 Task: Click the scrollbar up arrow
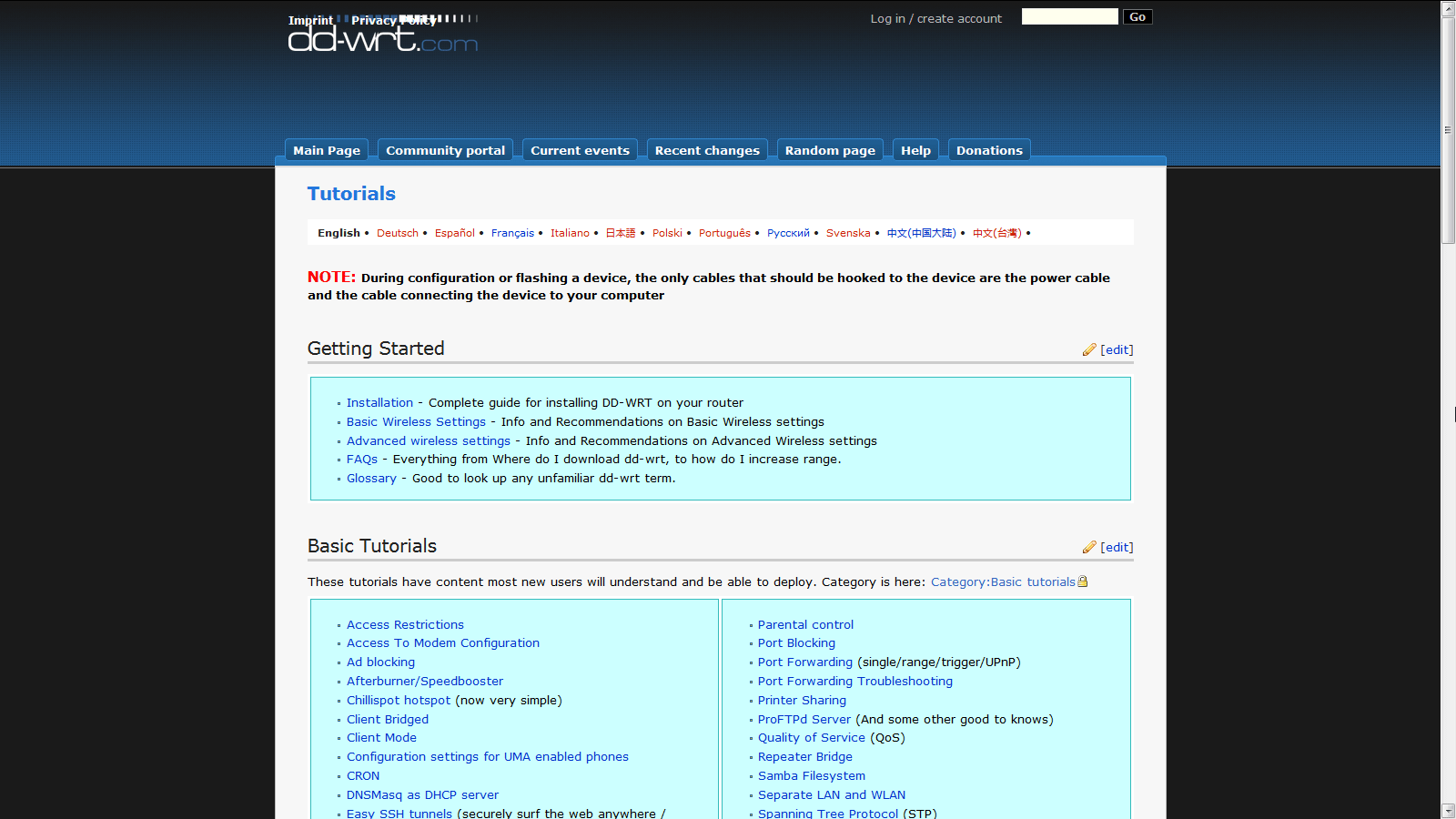[1448, 8]
